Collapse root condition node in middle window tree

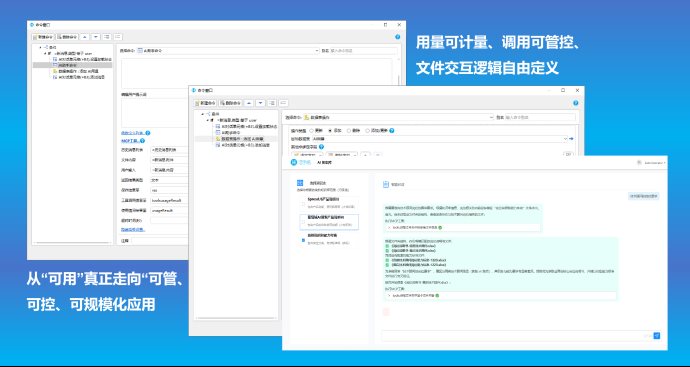(x=203, y=114)
